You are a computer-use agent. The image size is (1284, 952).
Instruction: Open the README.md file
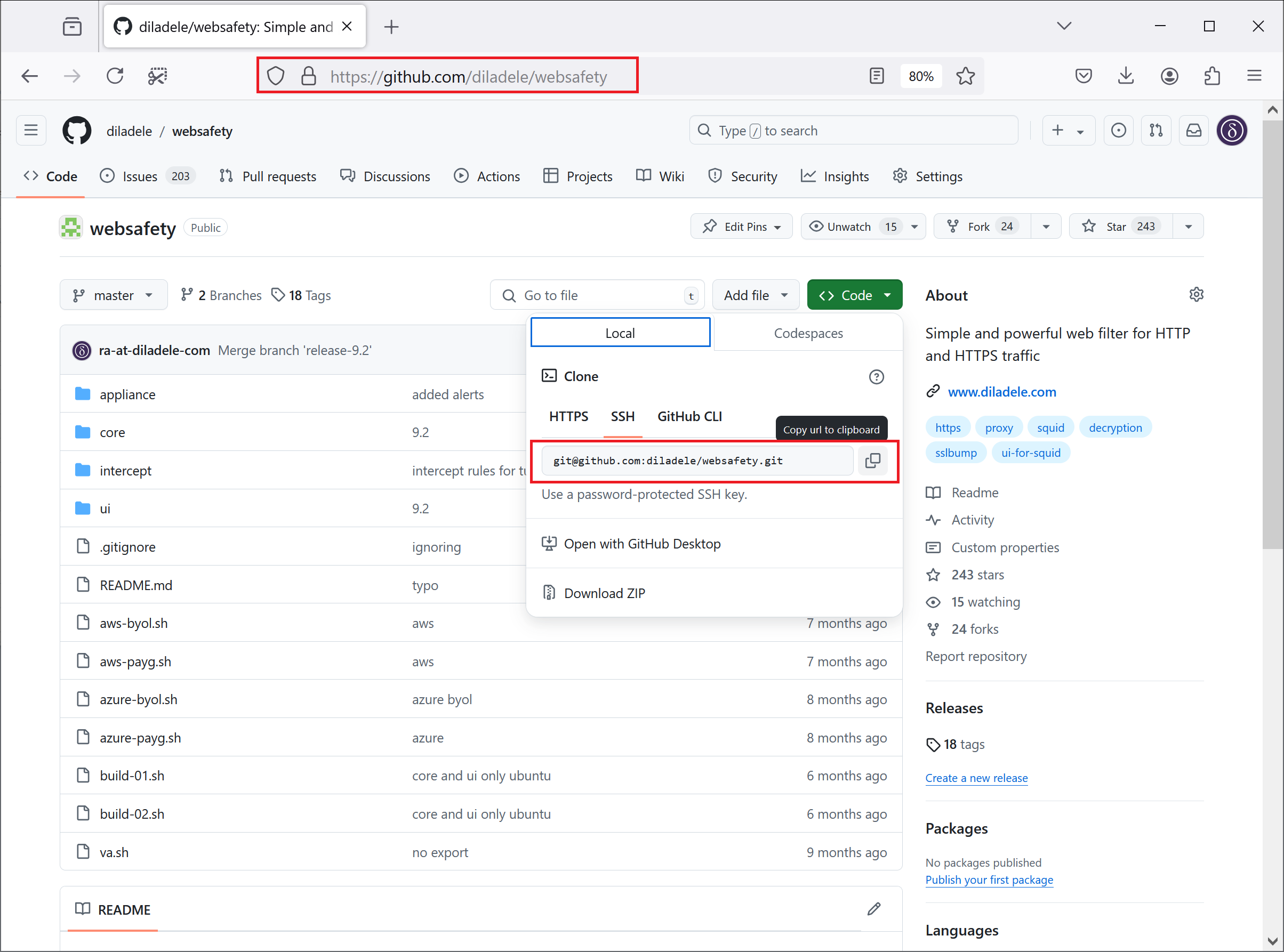tap(136, 585)
